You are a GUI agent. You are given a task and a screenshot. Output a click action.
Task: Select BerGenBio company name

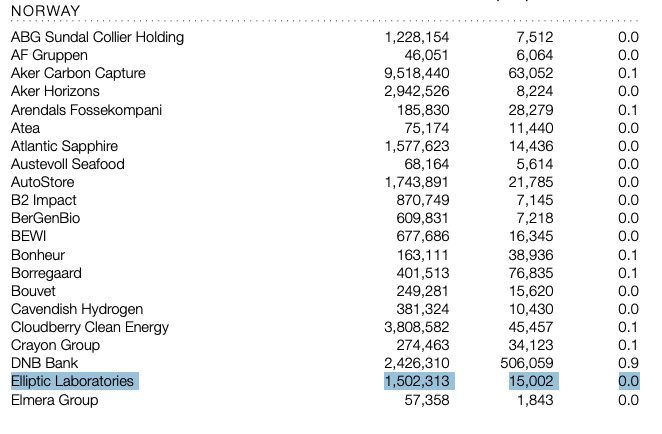(46, 218)
